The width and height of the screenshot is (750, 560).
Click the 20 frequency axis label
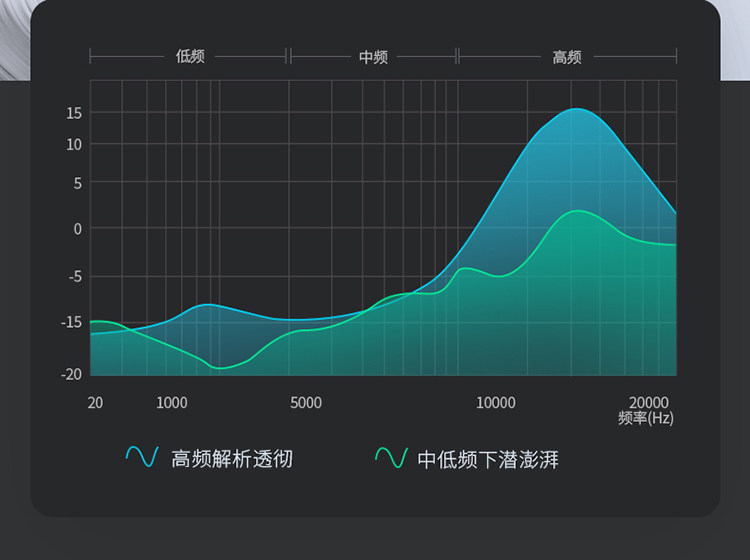[95, 403]
